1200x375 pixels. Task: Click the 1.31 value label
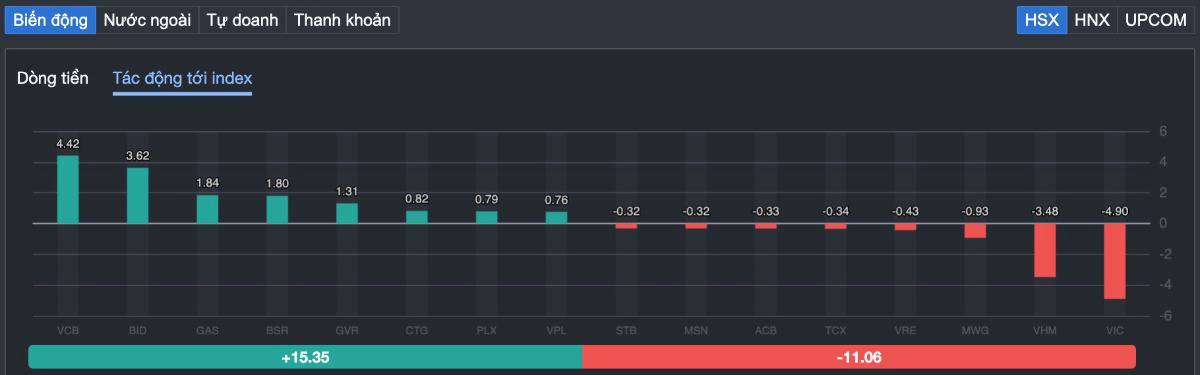coord(347,191)
